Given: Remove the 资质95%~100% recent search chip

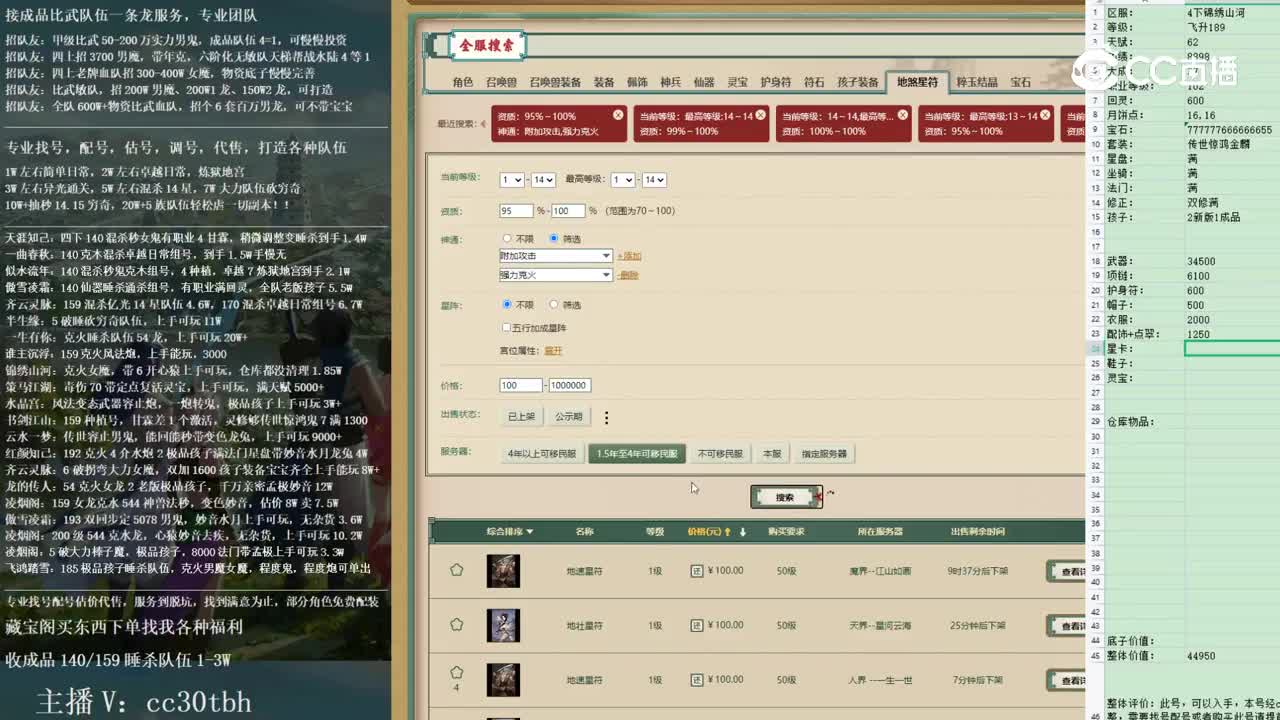Looking at the screenshot, I should 618,114.
